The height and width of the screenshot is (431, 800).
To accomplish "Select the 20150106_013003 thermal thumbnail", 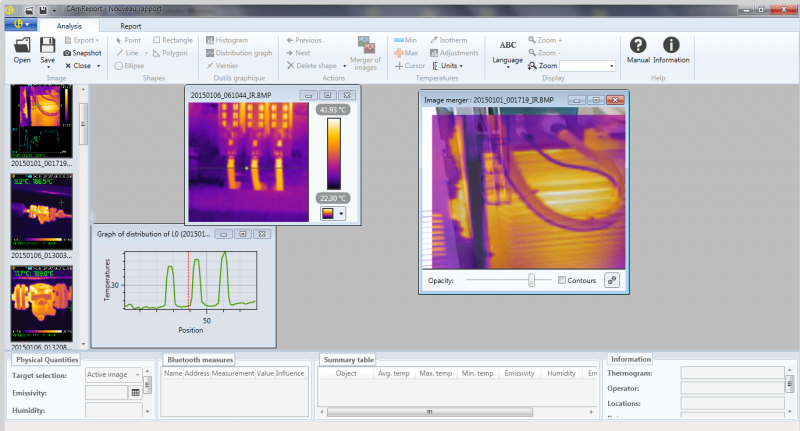I will (42, 210).
